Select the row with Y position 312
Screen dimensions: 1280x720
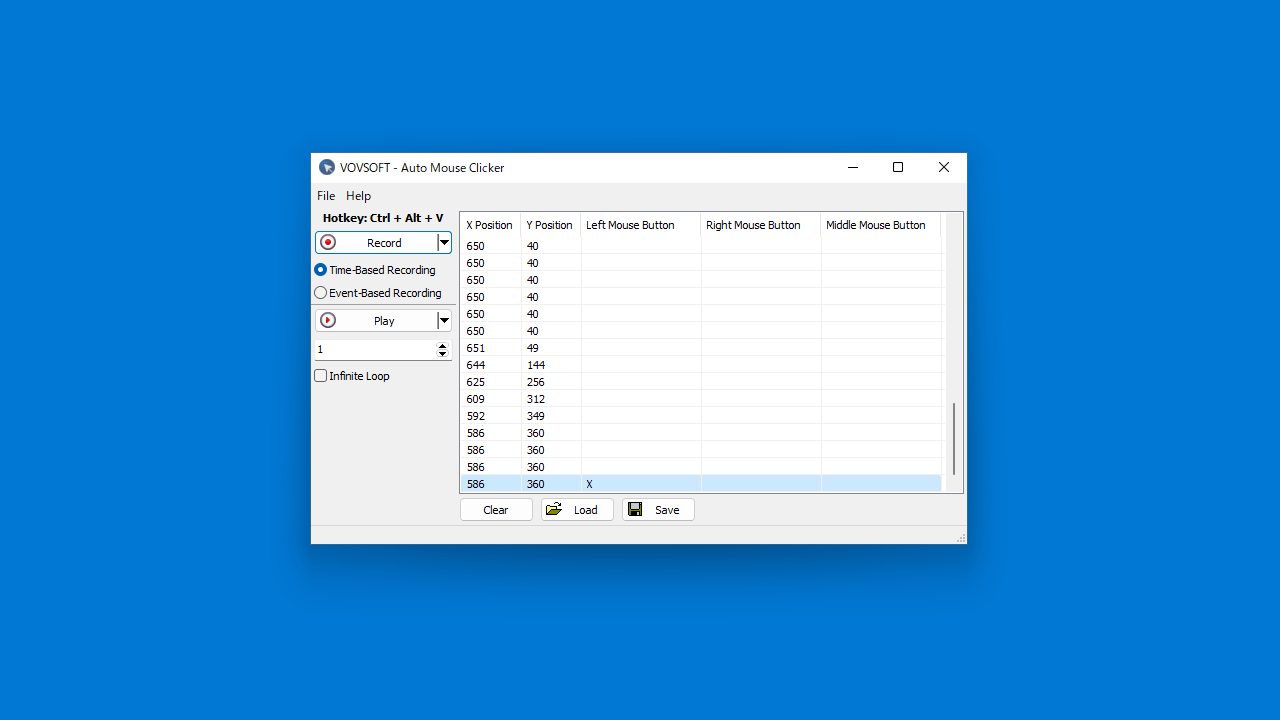tap(701, 399)
